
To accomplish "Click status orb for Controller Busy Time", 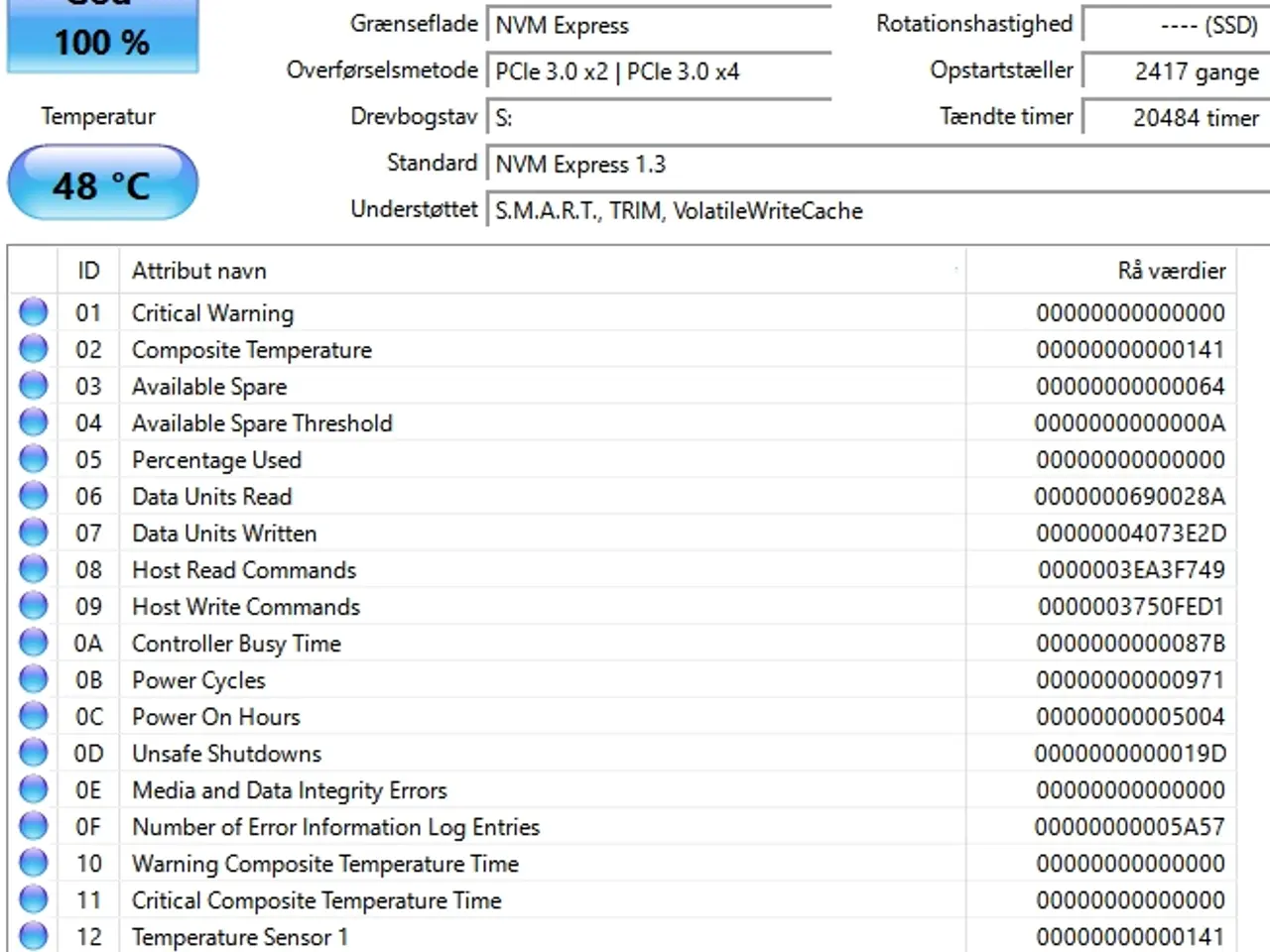I will click(x=33, y=643).
